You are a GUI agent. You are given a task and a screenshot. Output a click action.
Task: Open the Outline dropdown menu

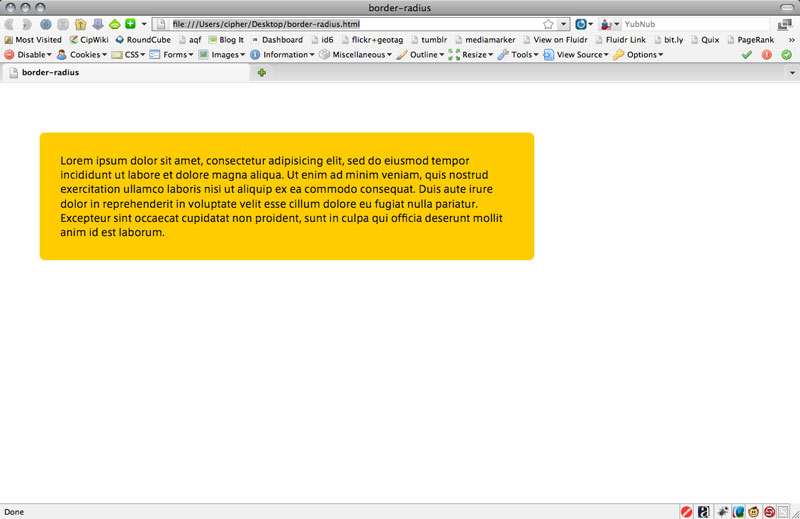click(x=420, y=55)
